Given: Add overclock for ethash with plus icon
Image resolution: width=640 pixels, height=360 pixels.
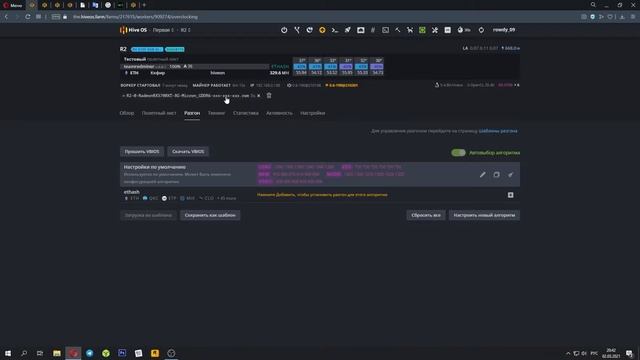Looking at the screenshot, I should tap(511, 195).
